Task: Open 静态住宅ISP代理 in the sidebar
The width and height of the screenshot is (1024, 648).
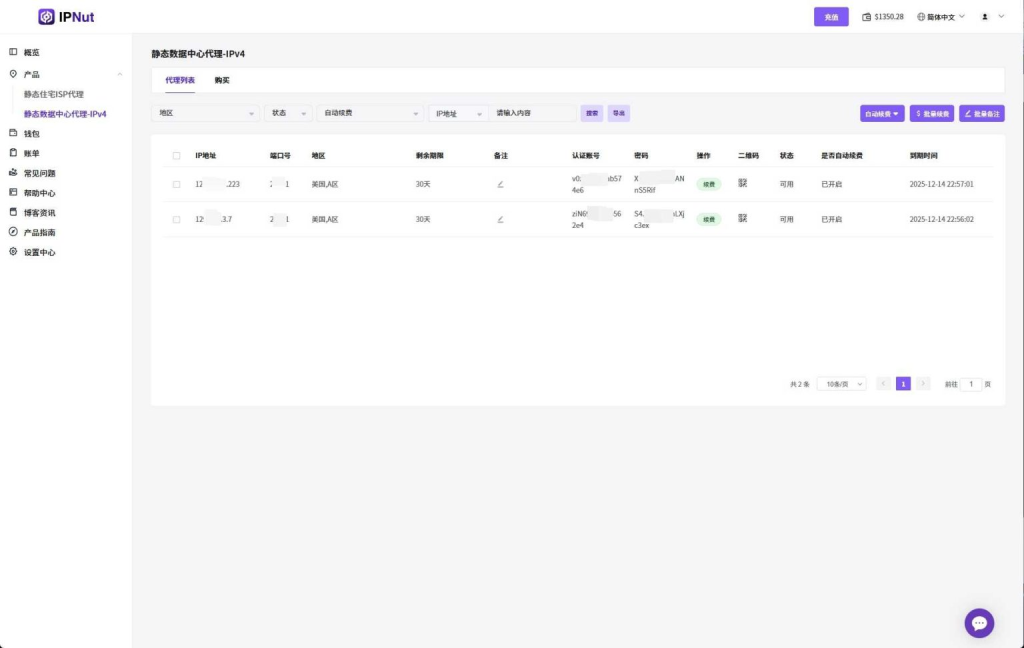Action: (54, 94)
